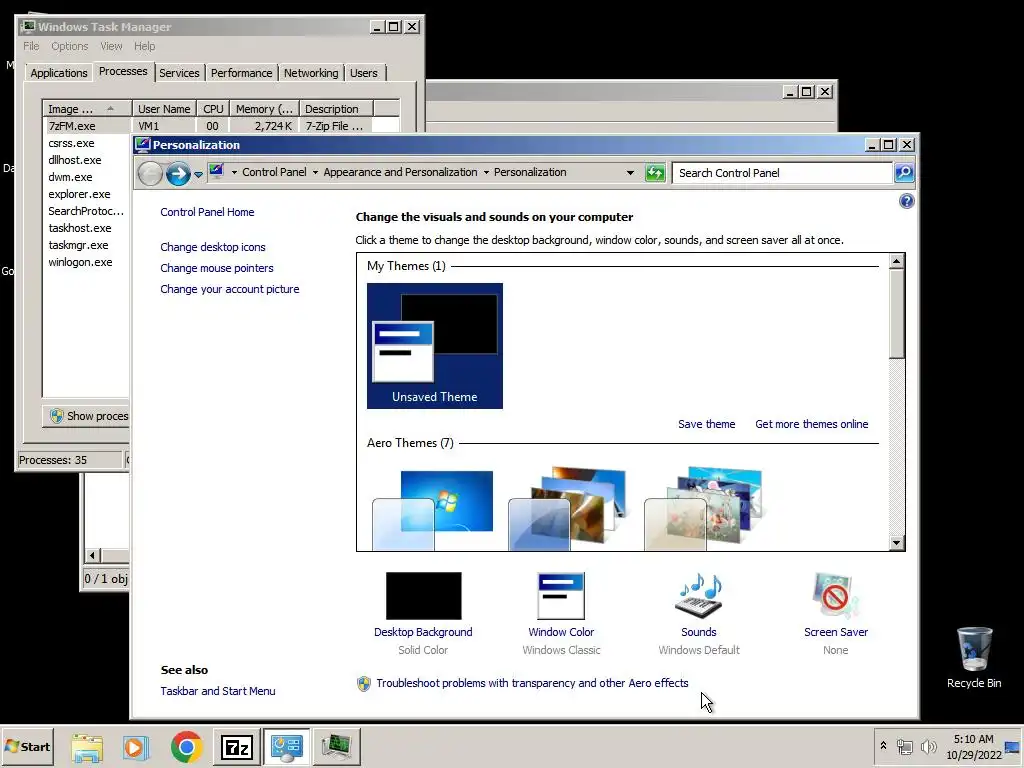Screen dimensions: 1024x768
Task: Click the Desktop Background link
Action: coord(423,632)
